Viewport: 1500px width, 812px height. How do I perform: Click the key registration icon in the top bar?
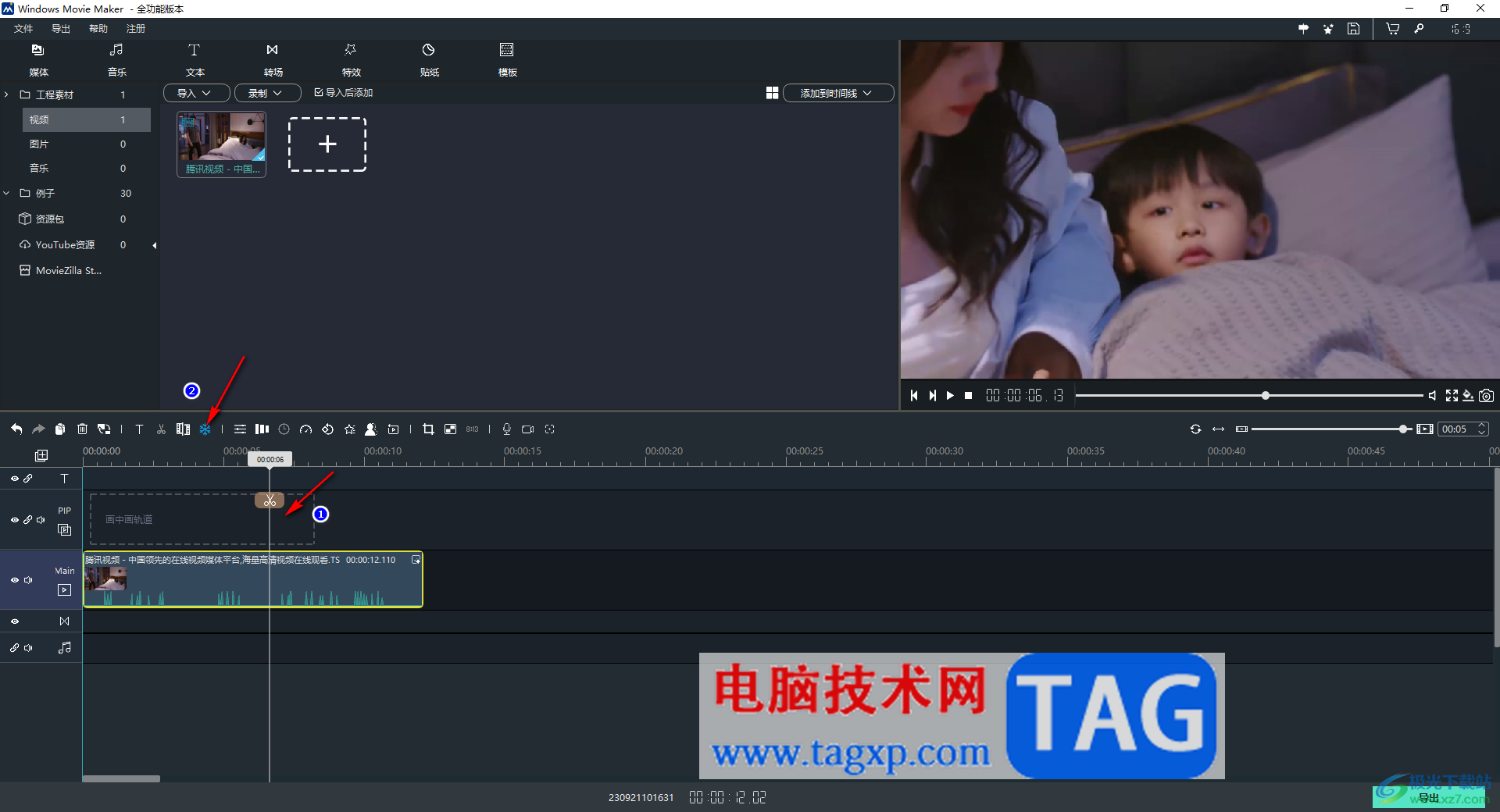coord(1419,29)
